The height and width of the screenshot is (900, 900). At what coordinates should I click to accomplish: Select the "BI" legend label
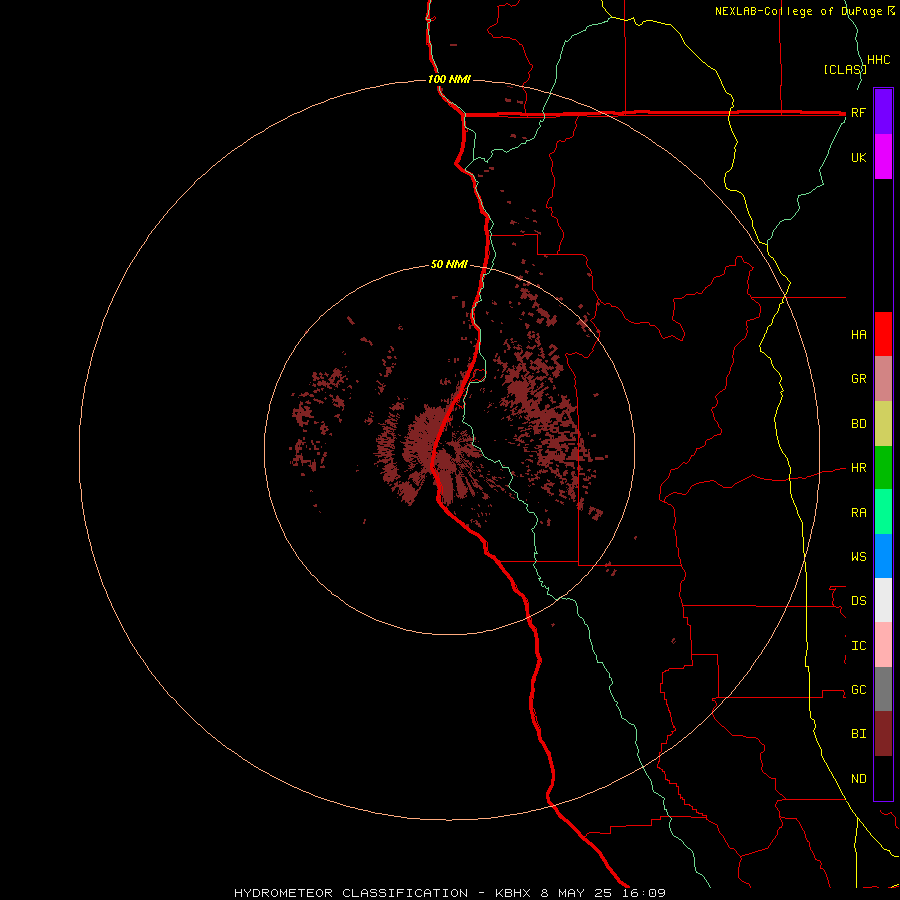[859, 734]
